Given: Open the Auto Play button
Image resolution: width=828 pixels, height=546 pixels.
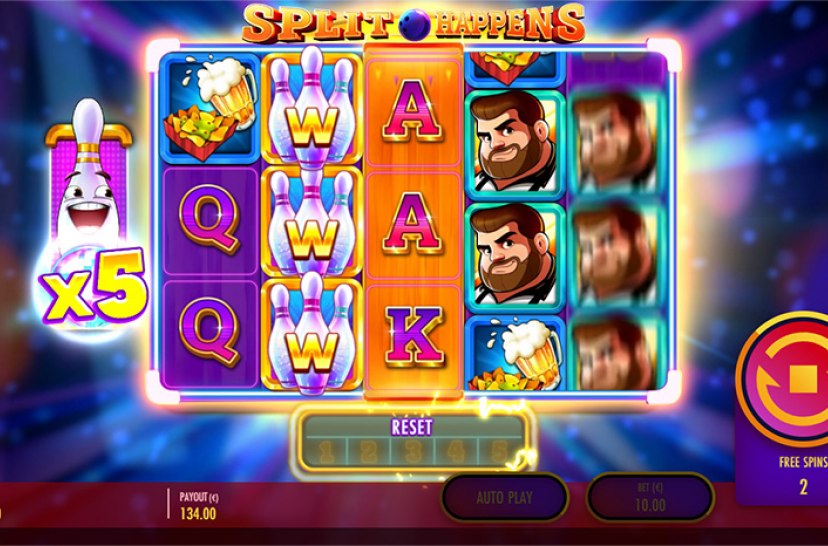Looking at the screenshot, I should pos(504,497).
